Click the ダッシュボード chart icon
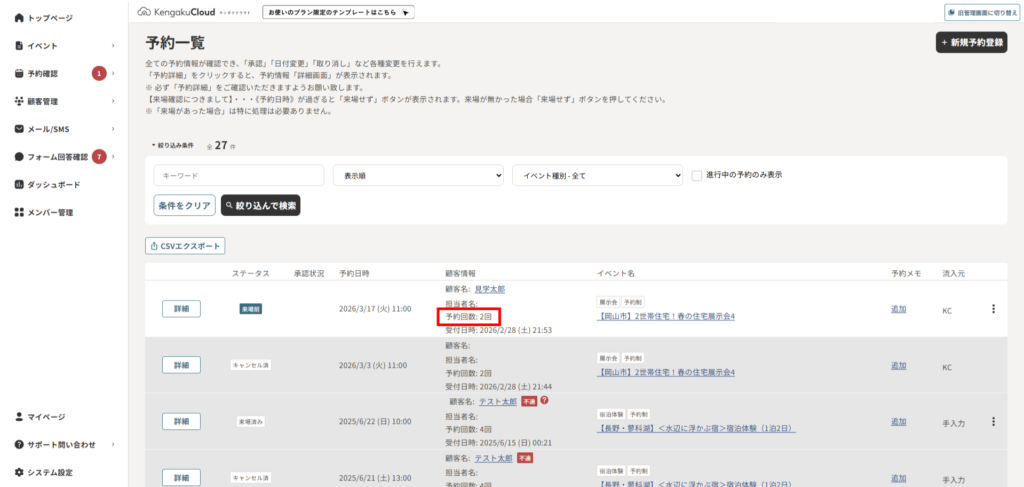The image size is (1024, 487). pos(19,185)
